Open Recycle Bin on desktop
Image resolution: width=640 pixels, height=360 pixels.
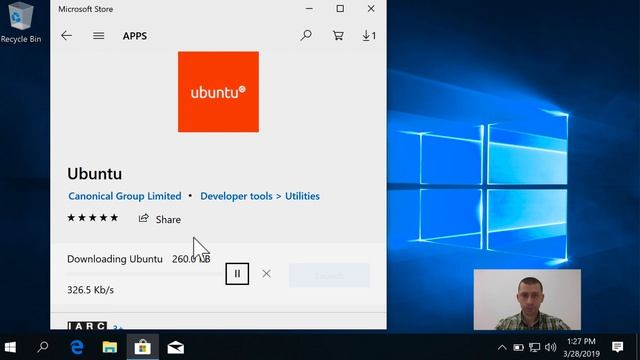pos(21,22)
